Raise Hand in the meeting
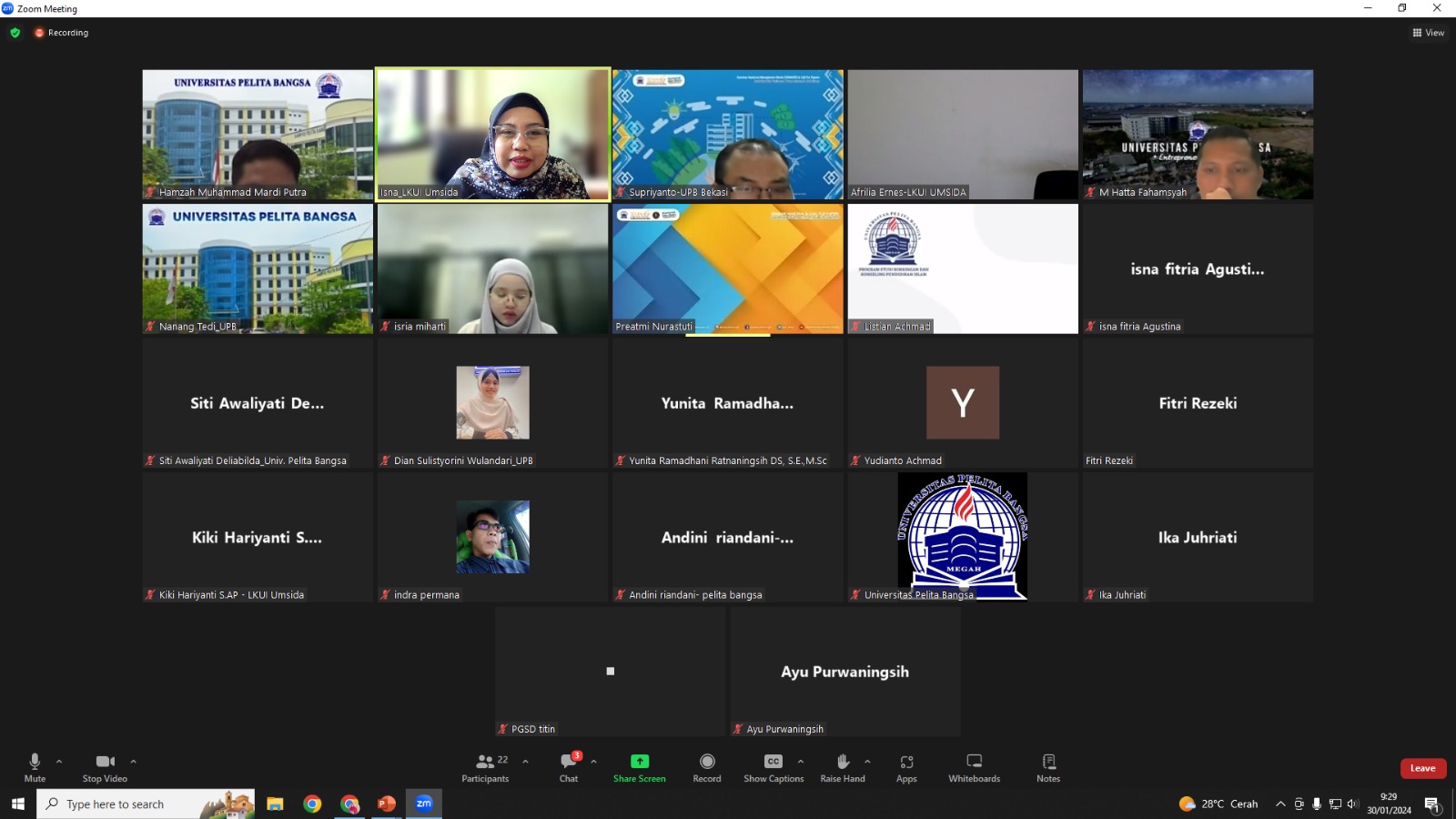 (843, 767)
